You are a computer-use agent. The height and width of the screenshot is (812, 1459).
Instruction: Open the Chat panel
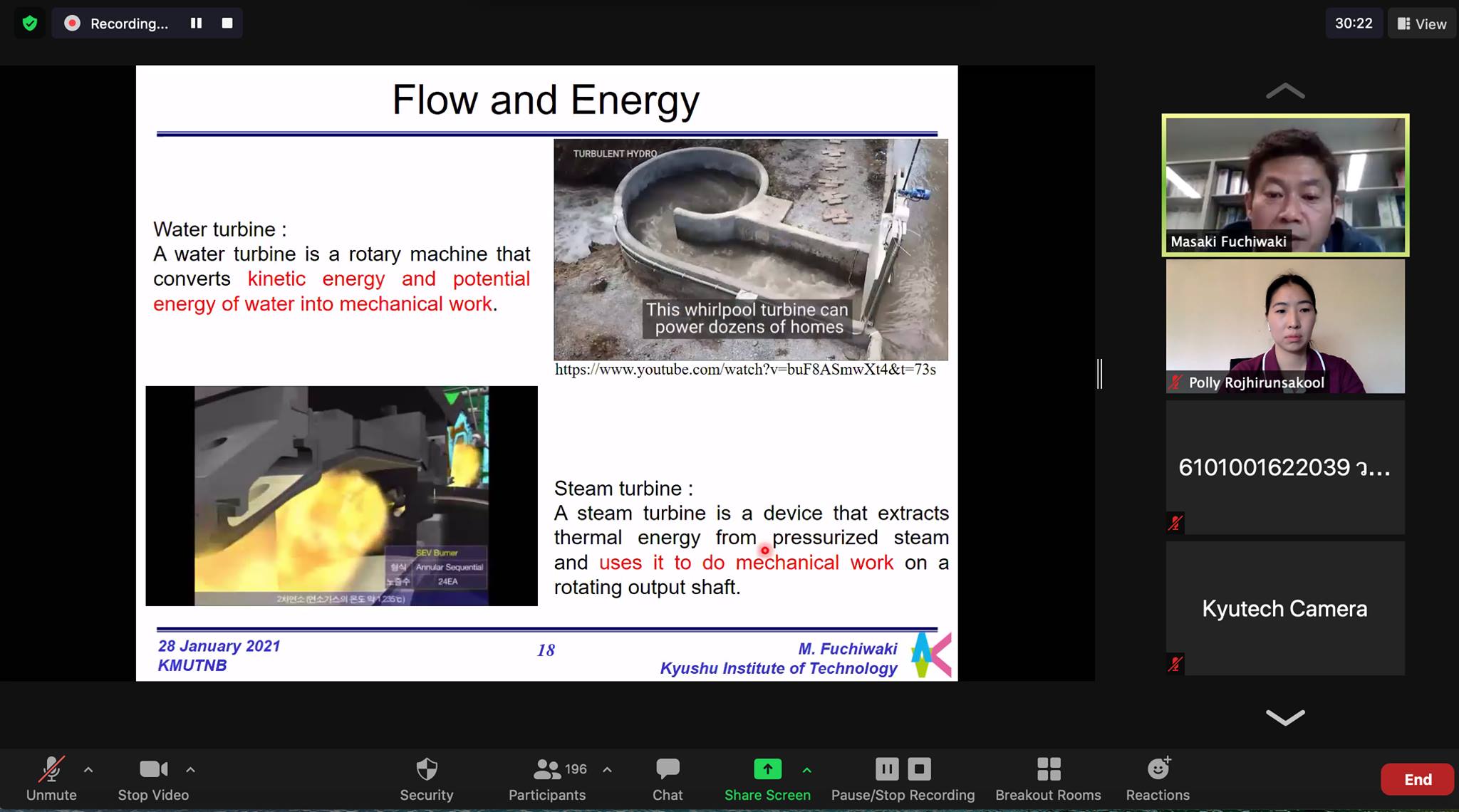coord(668,779)
